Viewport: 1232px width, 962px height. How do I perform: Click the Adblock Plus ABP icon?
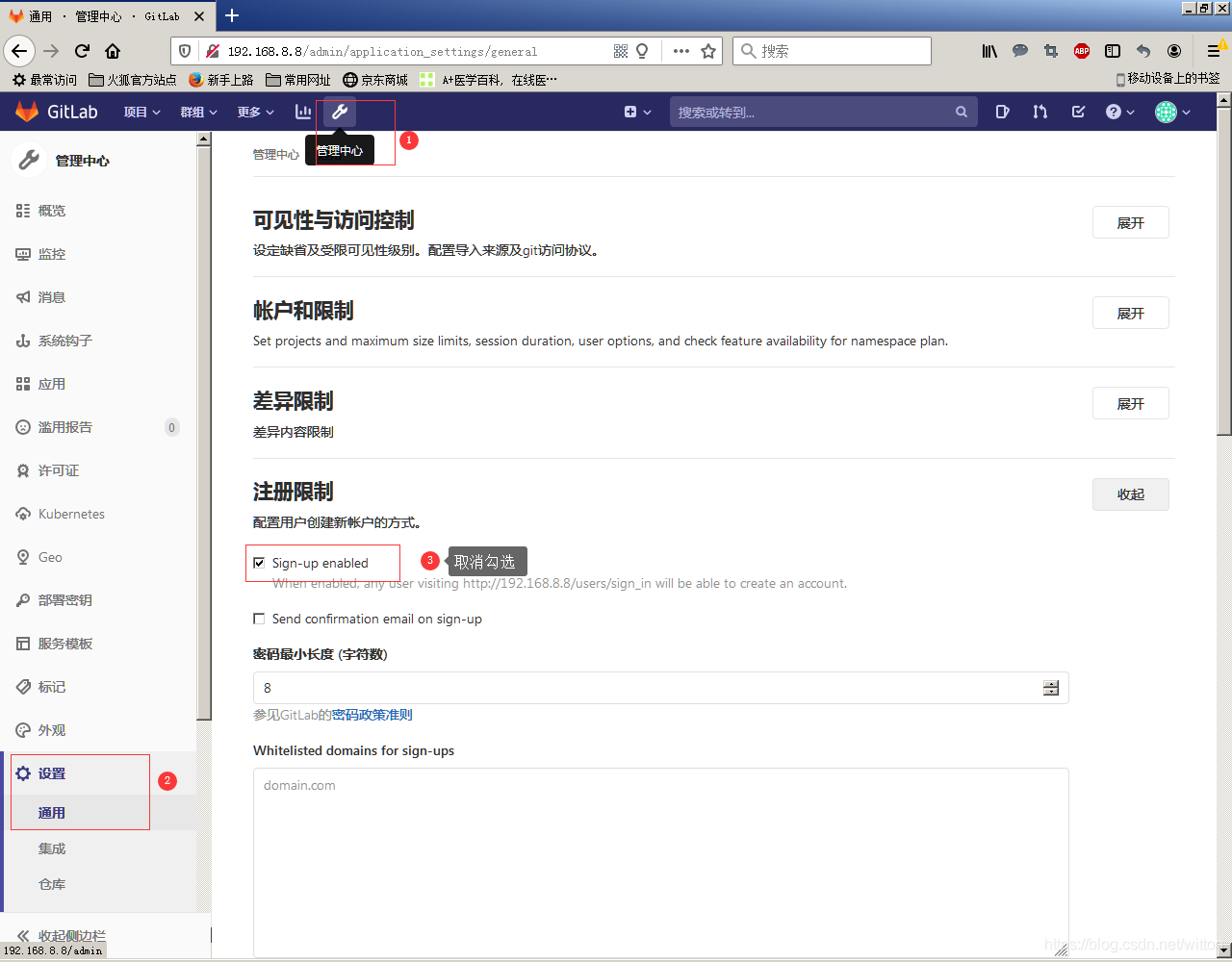(1082, 51)
